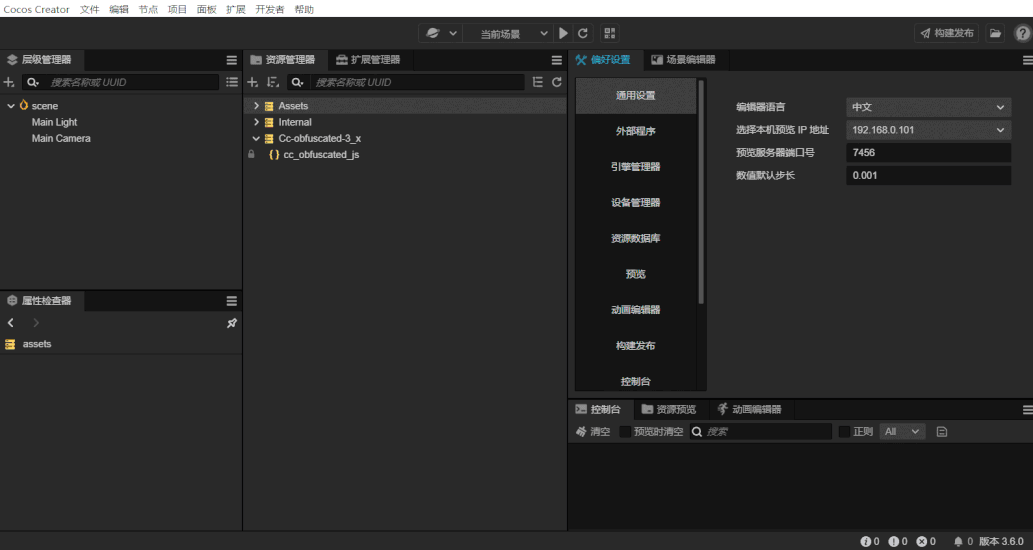Switch to the 偏好设置 tab
1033x550 pixels.
pyautogui.click(x=603, y=60)
